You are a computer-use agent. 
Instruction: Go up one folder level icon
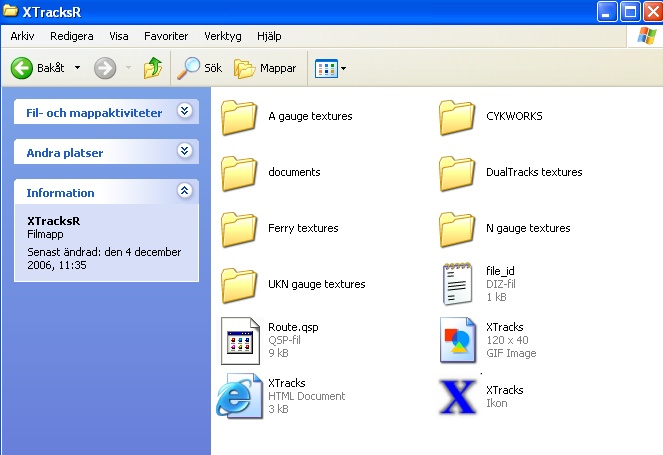[153, 68]
